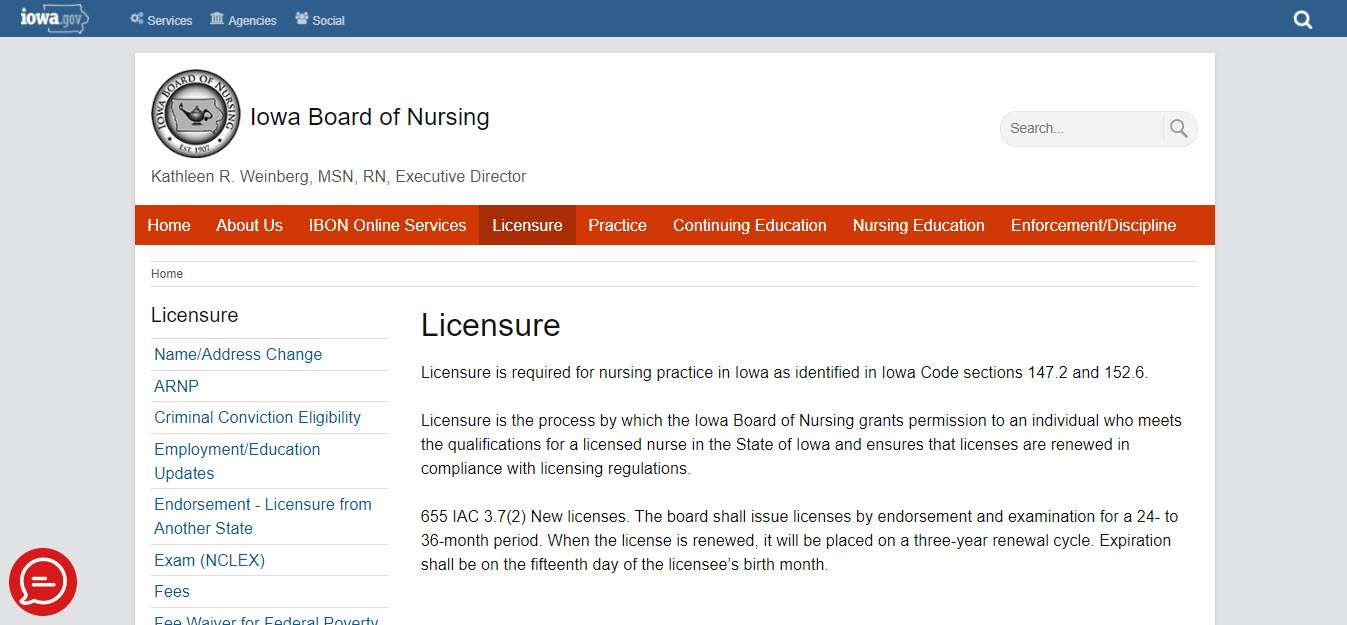Click the Agencies building icon

(217, 19)
